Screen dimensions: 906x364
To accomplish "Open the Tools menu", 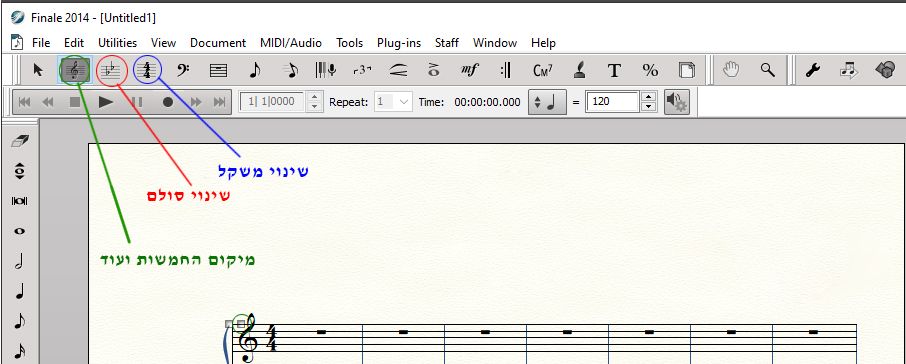I will (x=350, y=43).
